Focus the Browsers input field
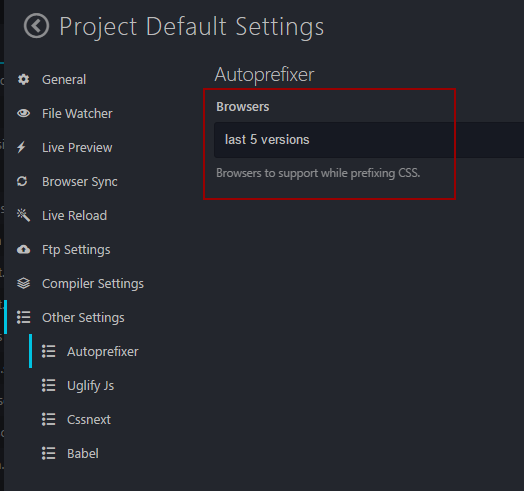The height and width of the screenshot is (491, 524). coord(369,140)
